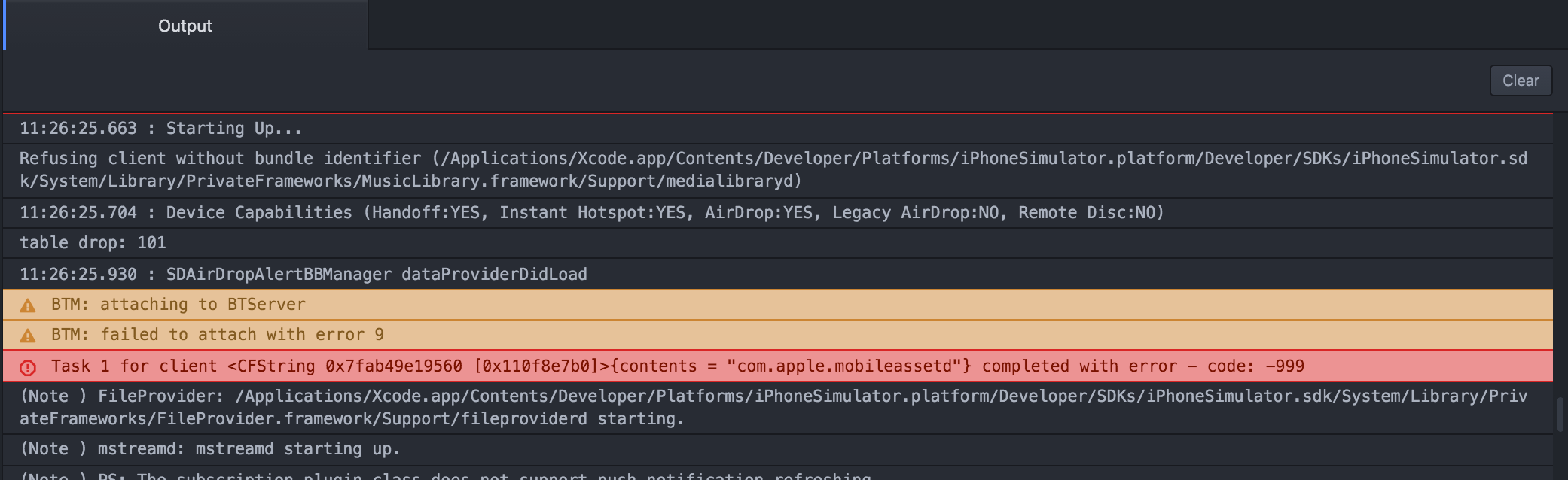Select the Refusing client log entry

pyautogui.click(x=778, y=170)
